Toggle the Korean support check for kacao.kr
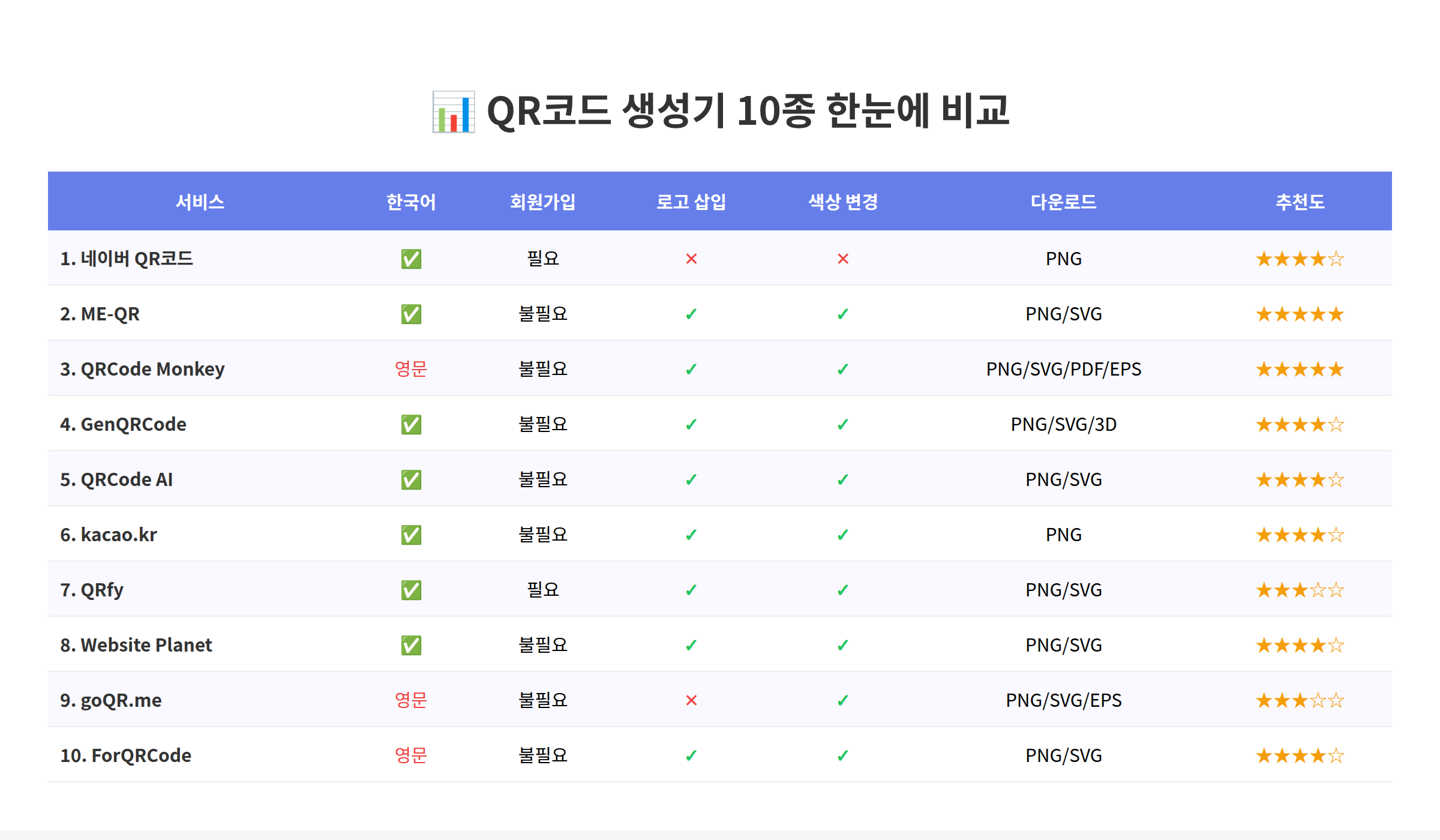Viewport: 1440px width, 840px height. coord(411,535)
